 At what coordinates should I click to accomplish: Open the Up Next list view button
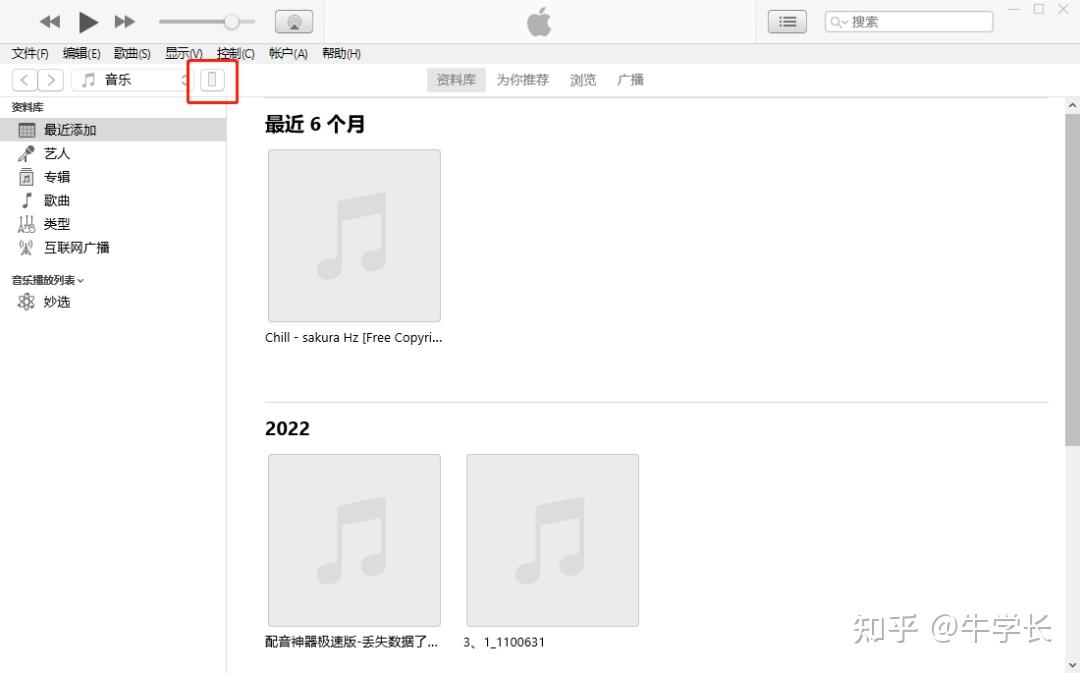(787, 22)
